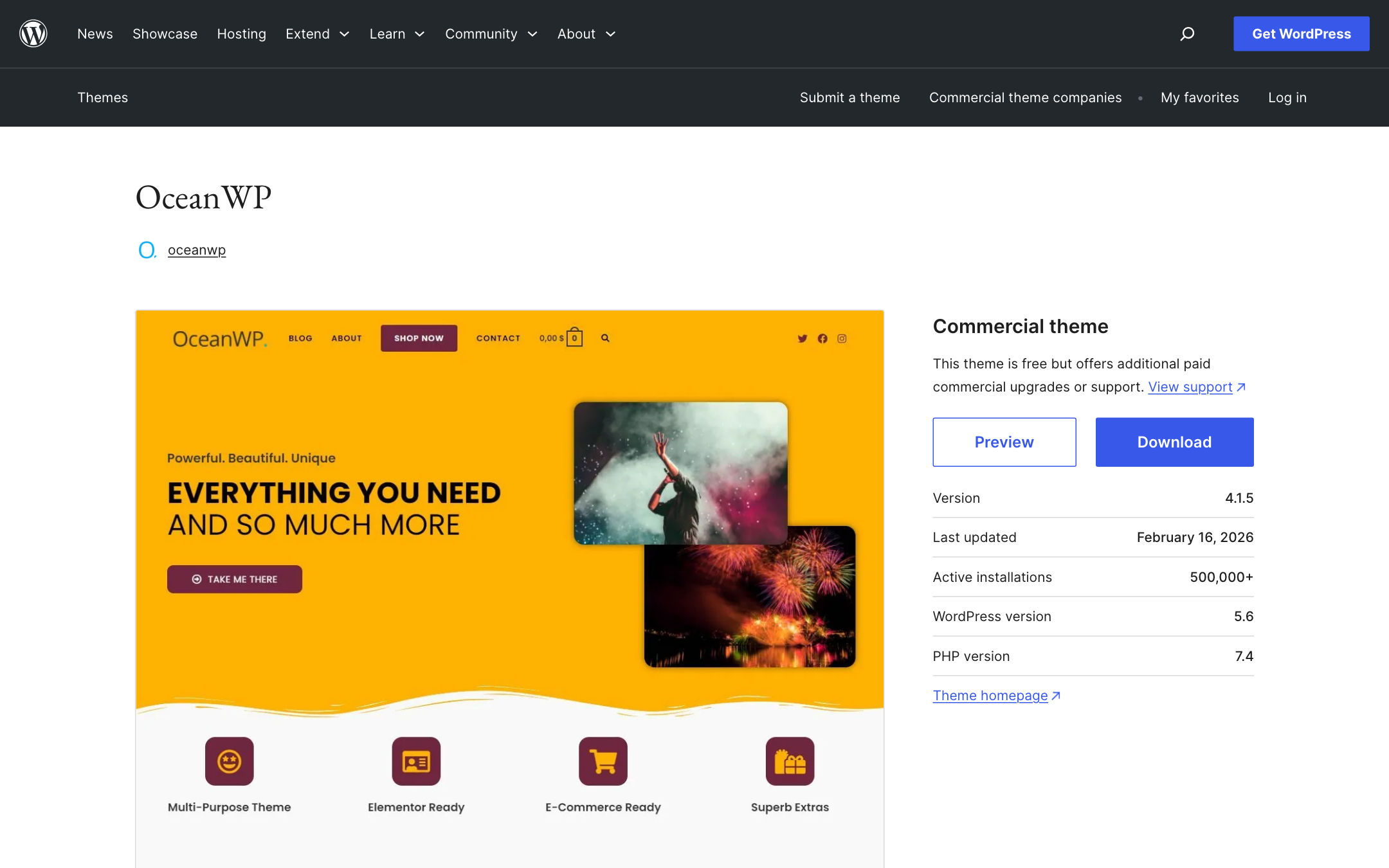Click the oceanwp author avatar
1389x868 pixels.
147,250
